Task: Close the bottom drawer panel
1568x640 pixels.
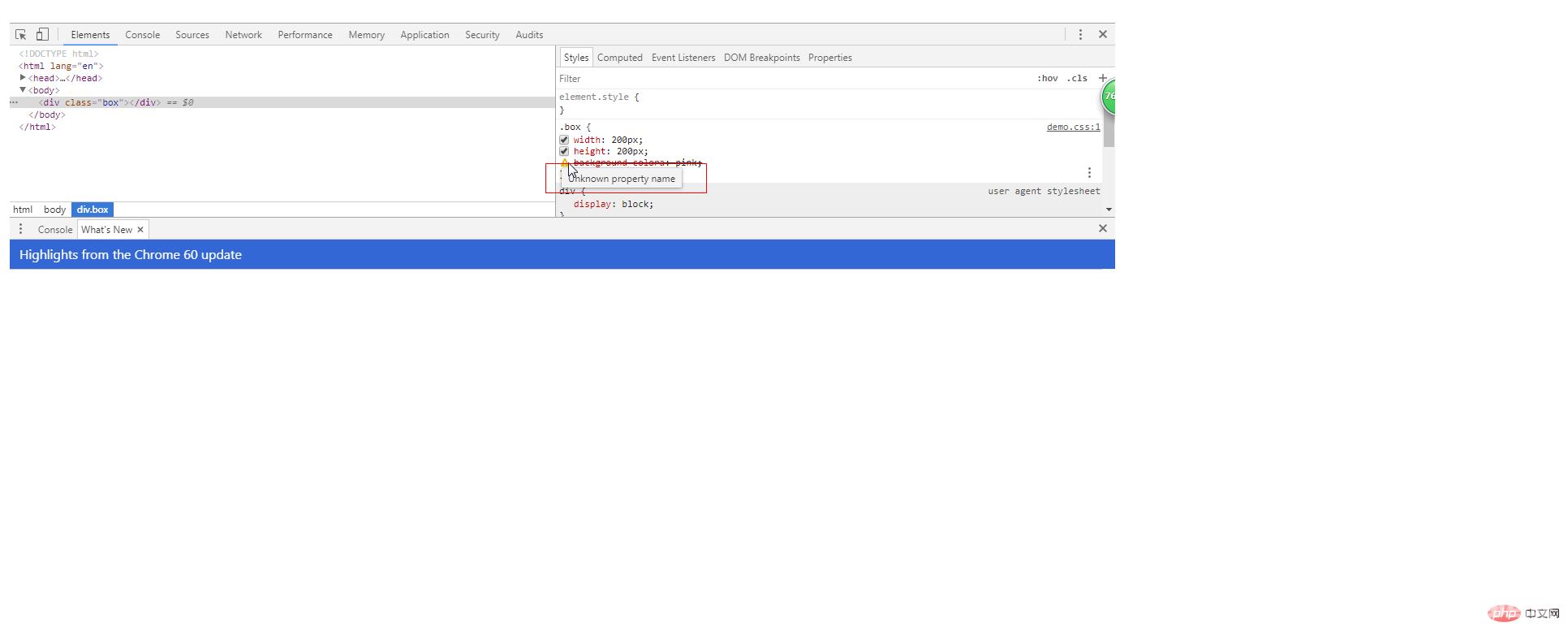Action: tap(1102, 228)
